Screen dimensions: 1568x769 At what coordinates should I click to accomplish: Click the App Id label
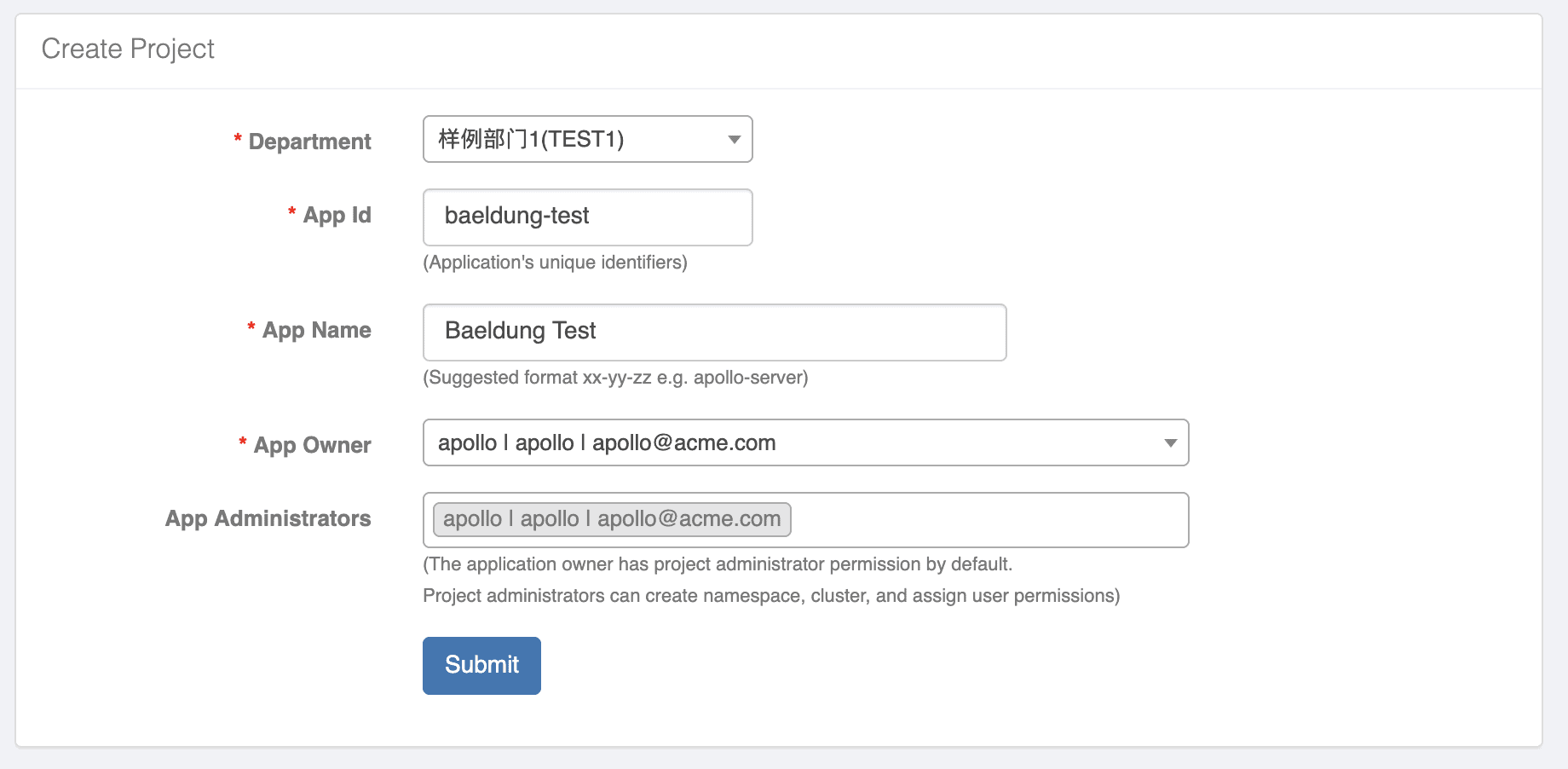(337, 215)
